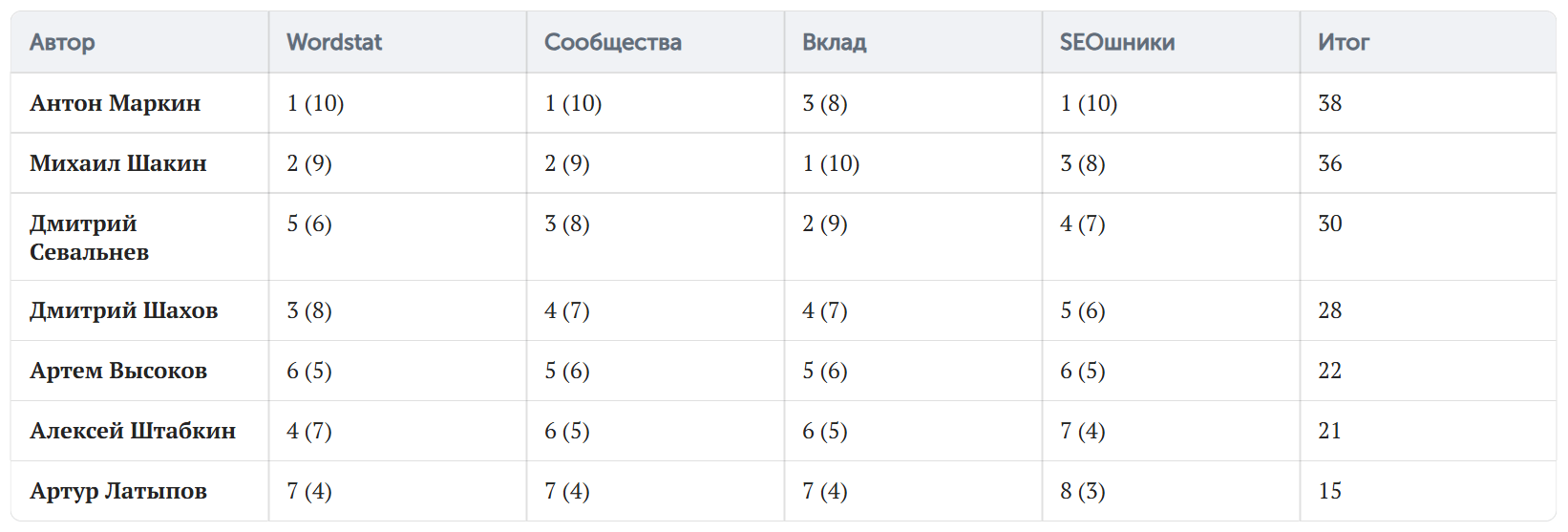This screenshot has height=532, width=1568.
Task: Click the Алексей Штабкин name
Action: click(133, 431)
